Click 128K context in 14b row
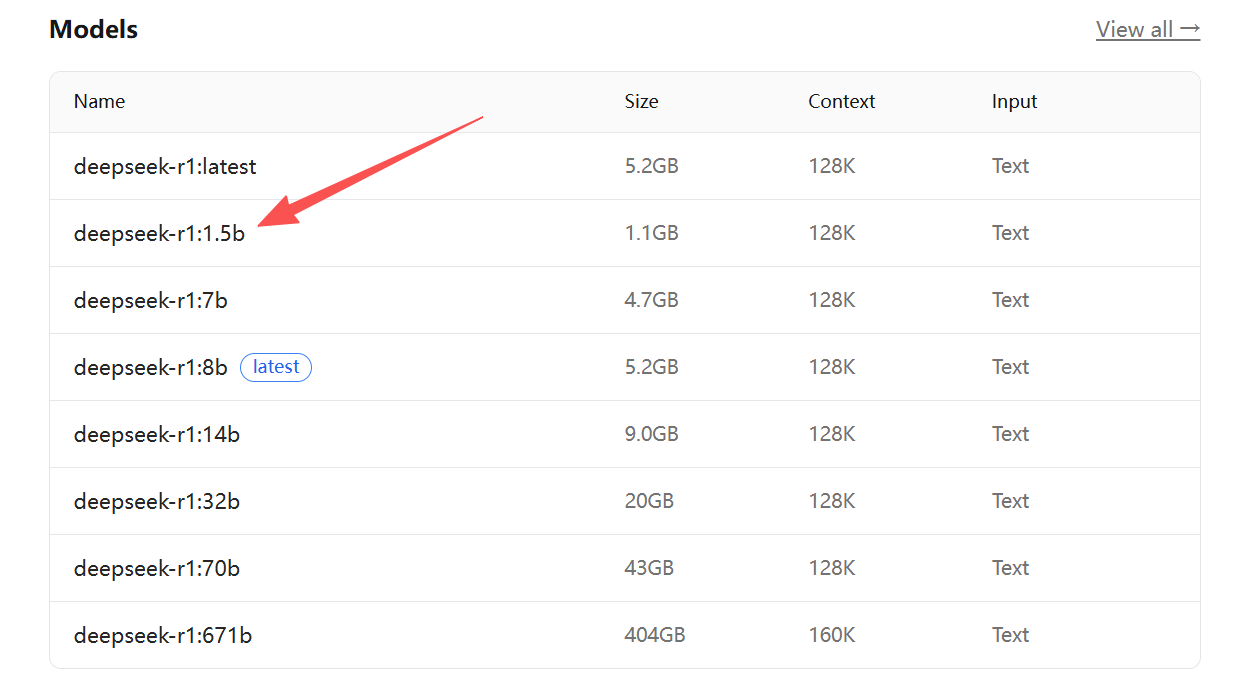 (832, 434)
